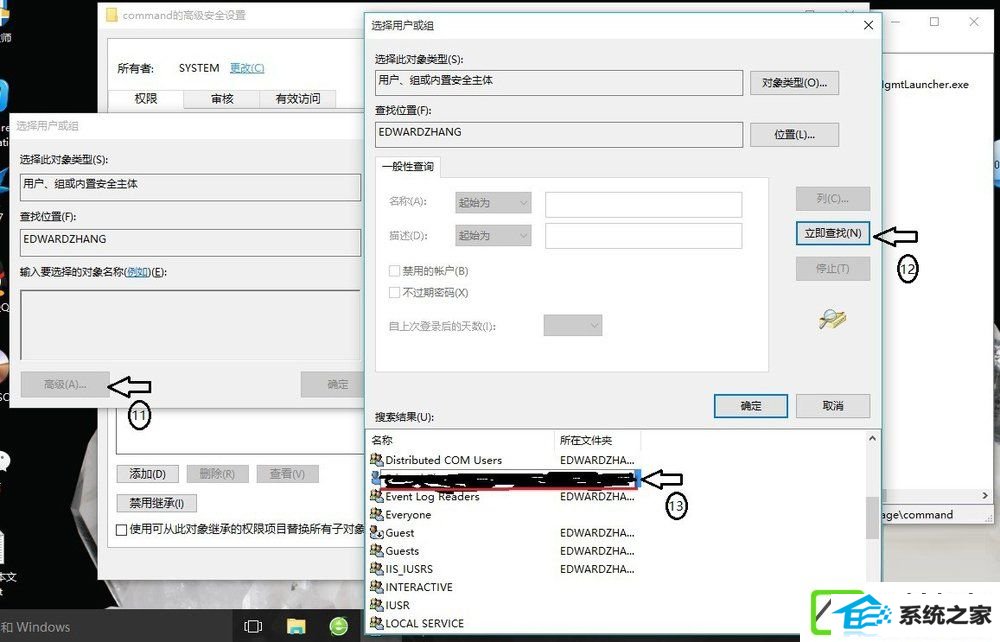Click the 描述(D) description text field

pyautogui.click(x=643, y=236)
